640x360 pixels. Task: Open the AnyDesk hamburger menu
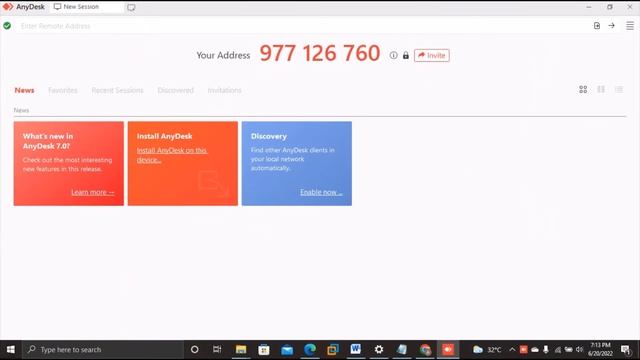[x=630, y=26]
